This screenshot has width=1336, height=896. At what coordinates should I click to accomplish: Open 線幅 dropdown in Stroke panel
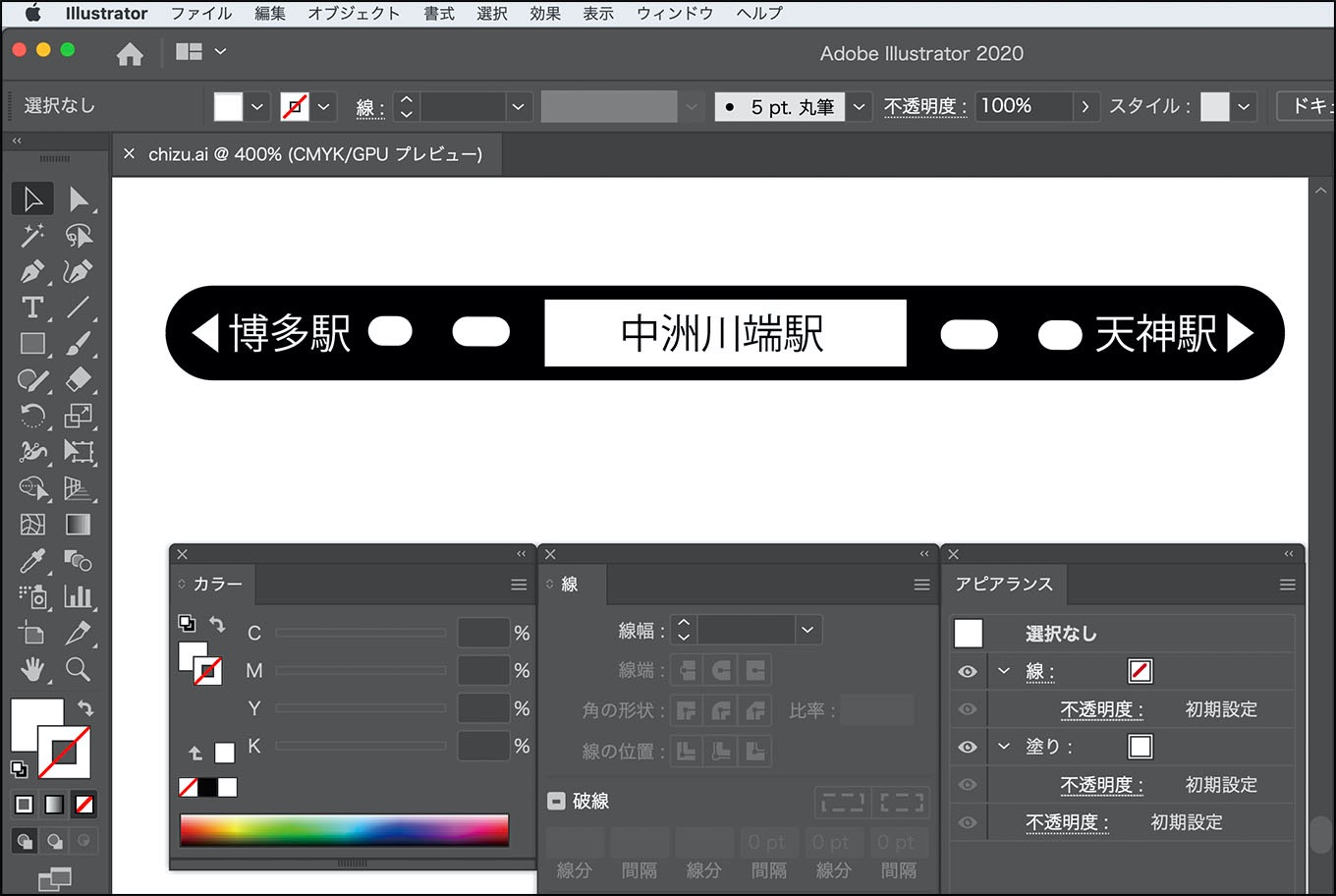click(807, 630)
